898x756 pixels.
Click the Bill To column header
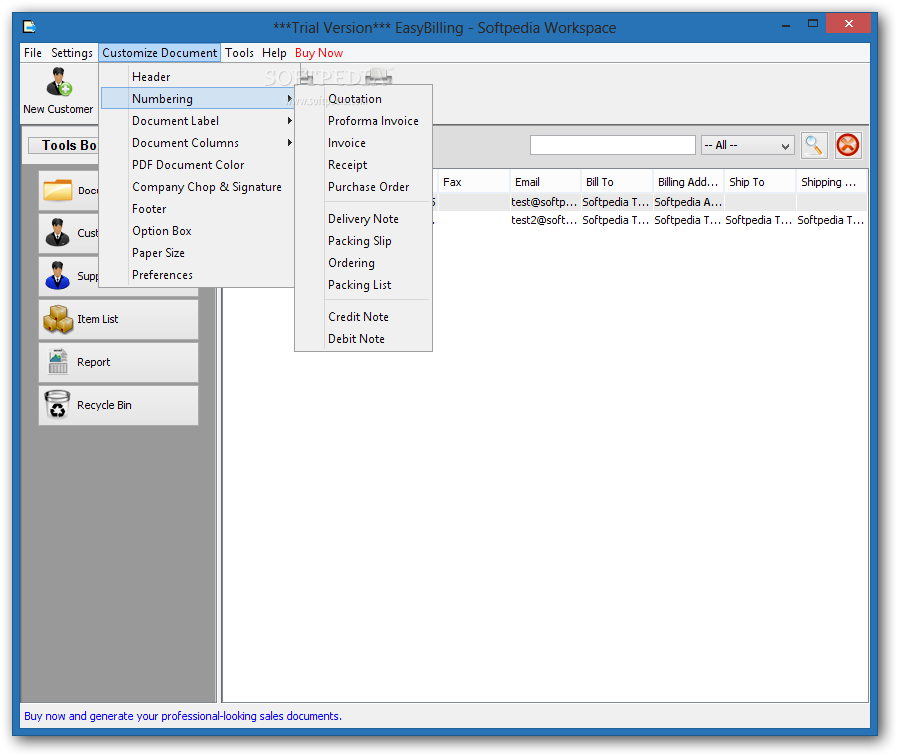click(x=616, y=182)
